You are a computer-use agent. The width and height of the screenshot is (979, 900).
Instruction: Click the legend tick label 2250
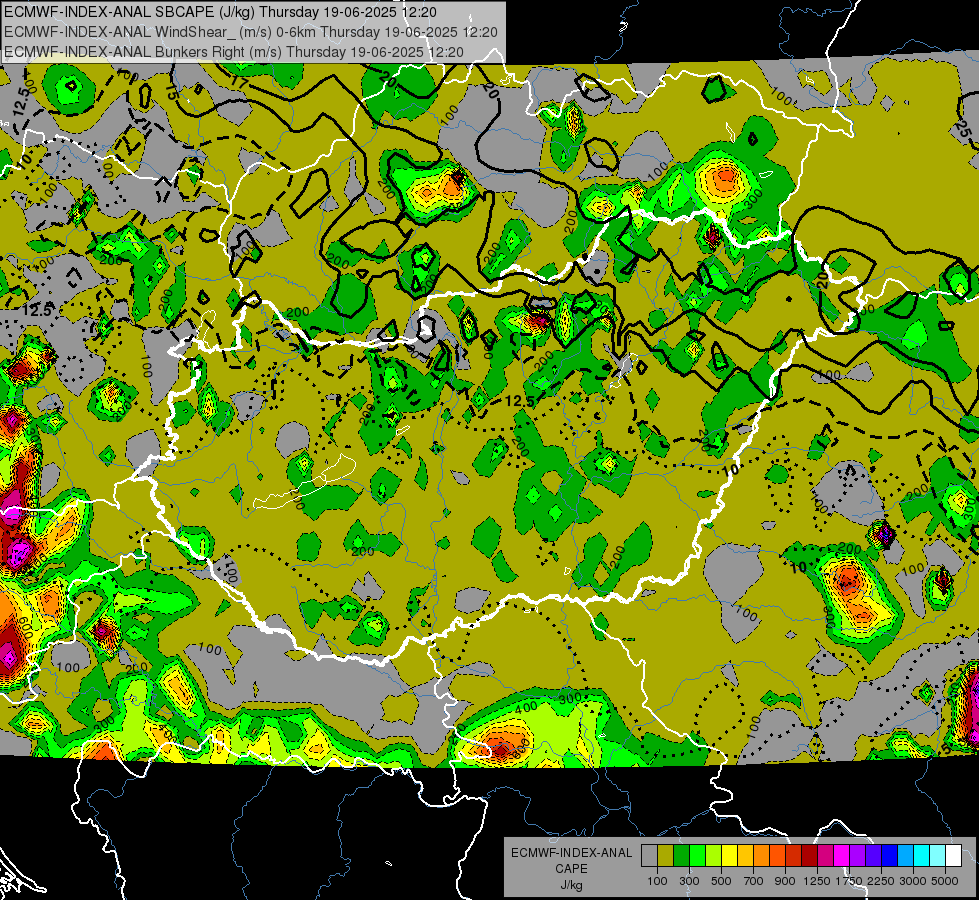882,881
